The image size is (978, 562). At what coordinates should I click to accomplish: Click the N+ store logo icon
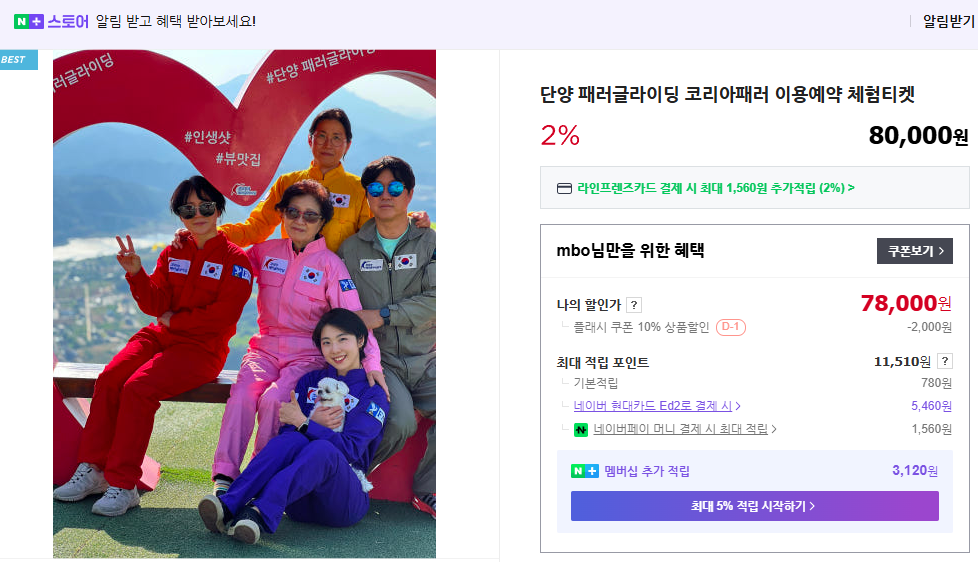point(29,22)
